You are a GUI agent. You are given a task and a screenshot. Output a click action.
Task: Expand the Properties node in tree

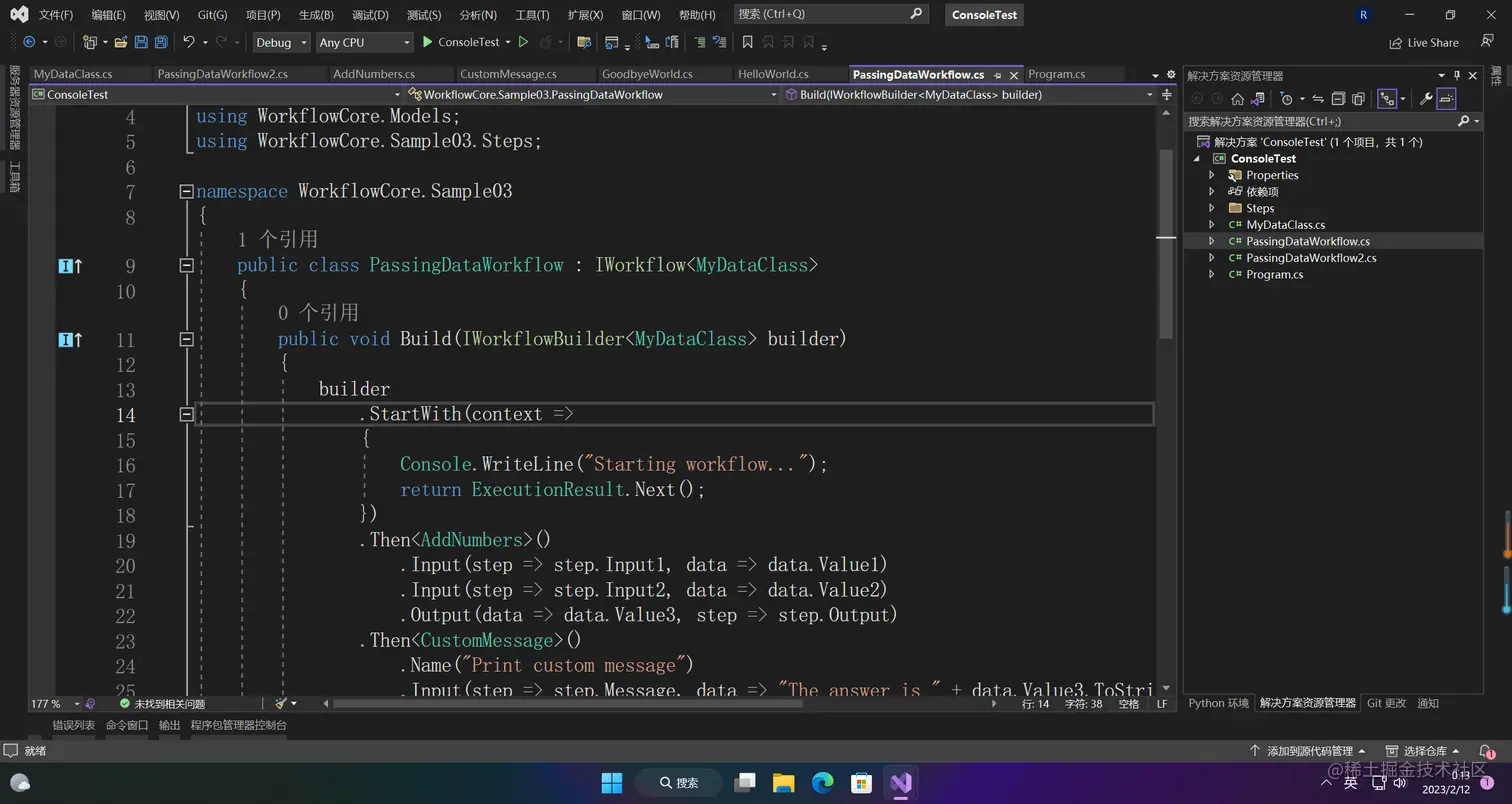tap(1212, 175)
